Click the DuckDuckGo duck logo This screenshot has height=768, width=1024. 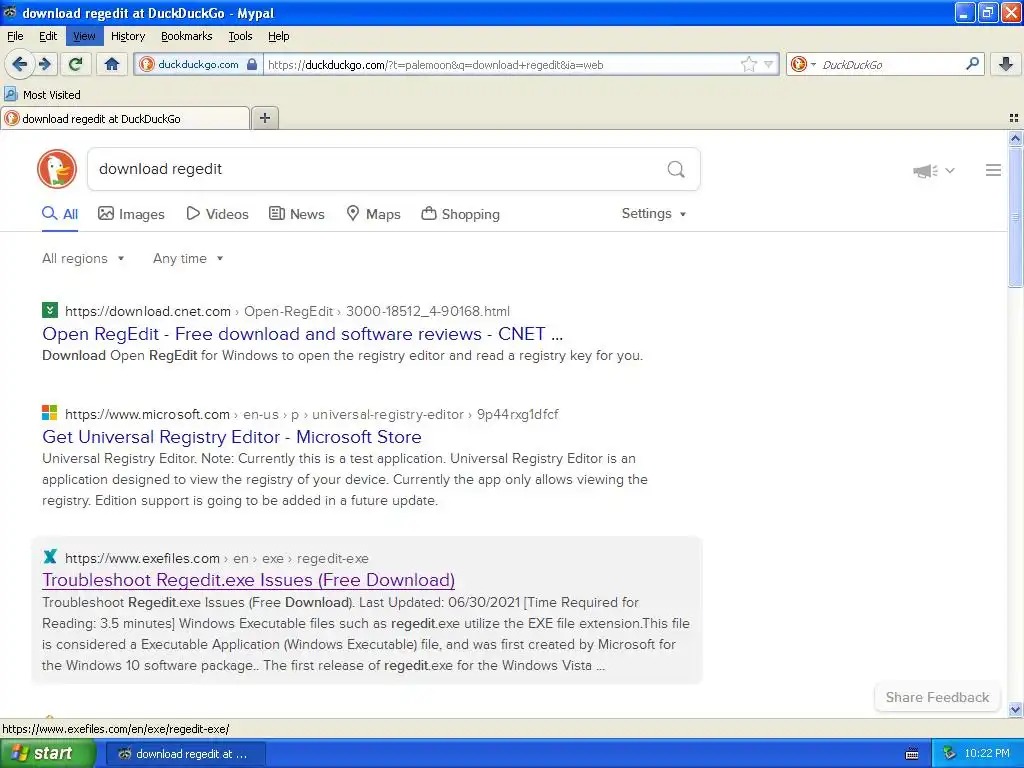coord(57,168)
